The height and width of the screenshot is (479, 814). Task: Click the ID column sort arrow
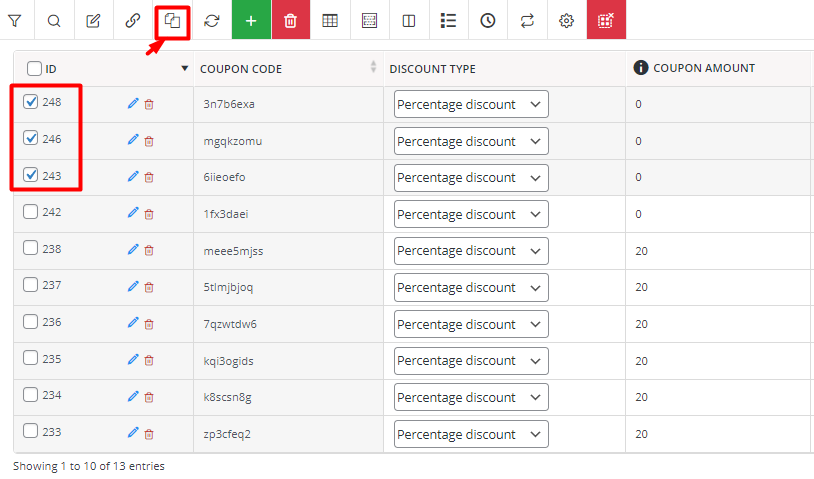pyautogui.click(x=184, y=69)
